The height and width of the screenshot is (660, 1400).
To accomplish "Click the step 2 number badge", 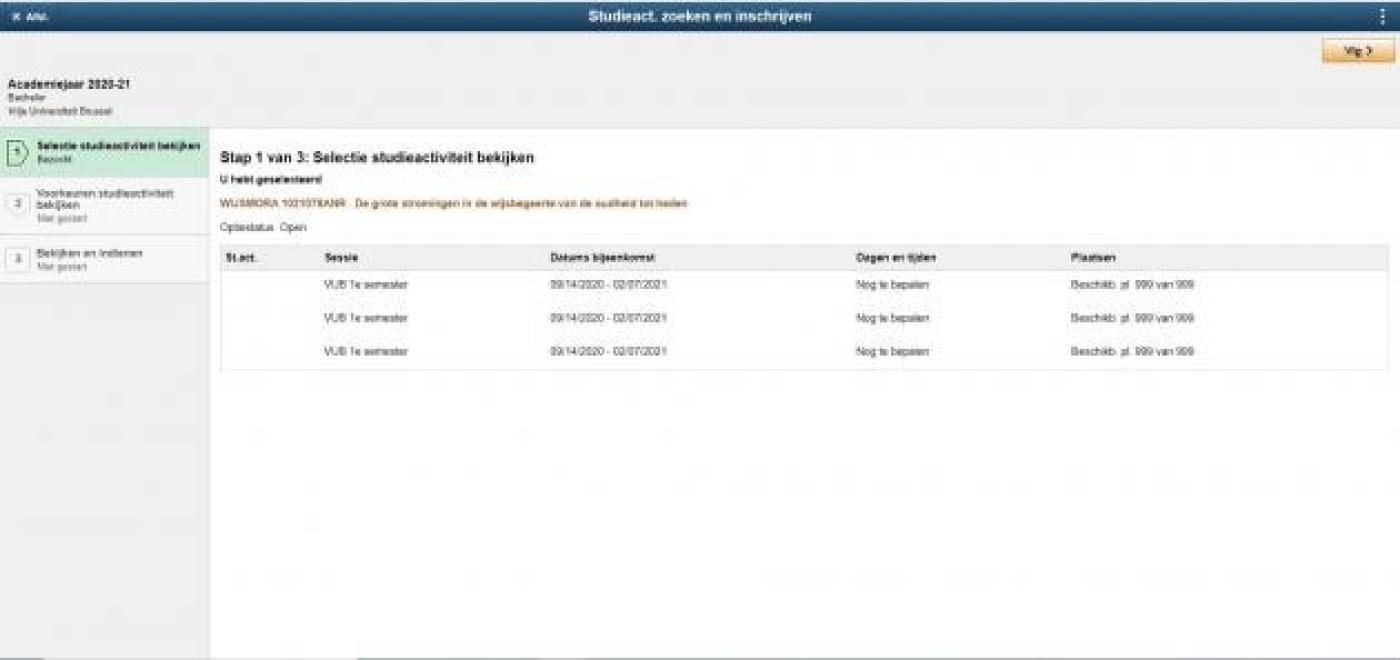I will (17, 203).
